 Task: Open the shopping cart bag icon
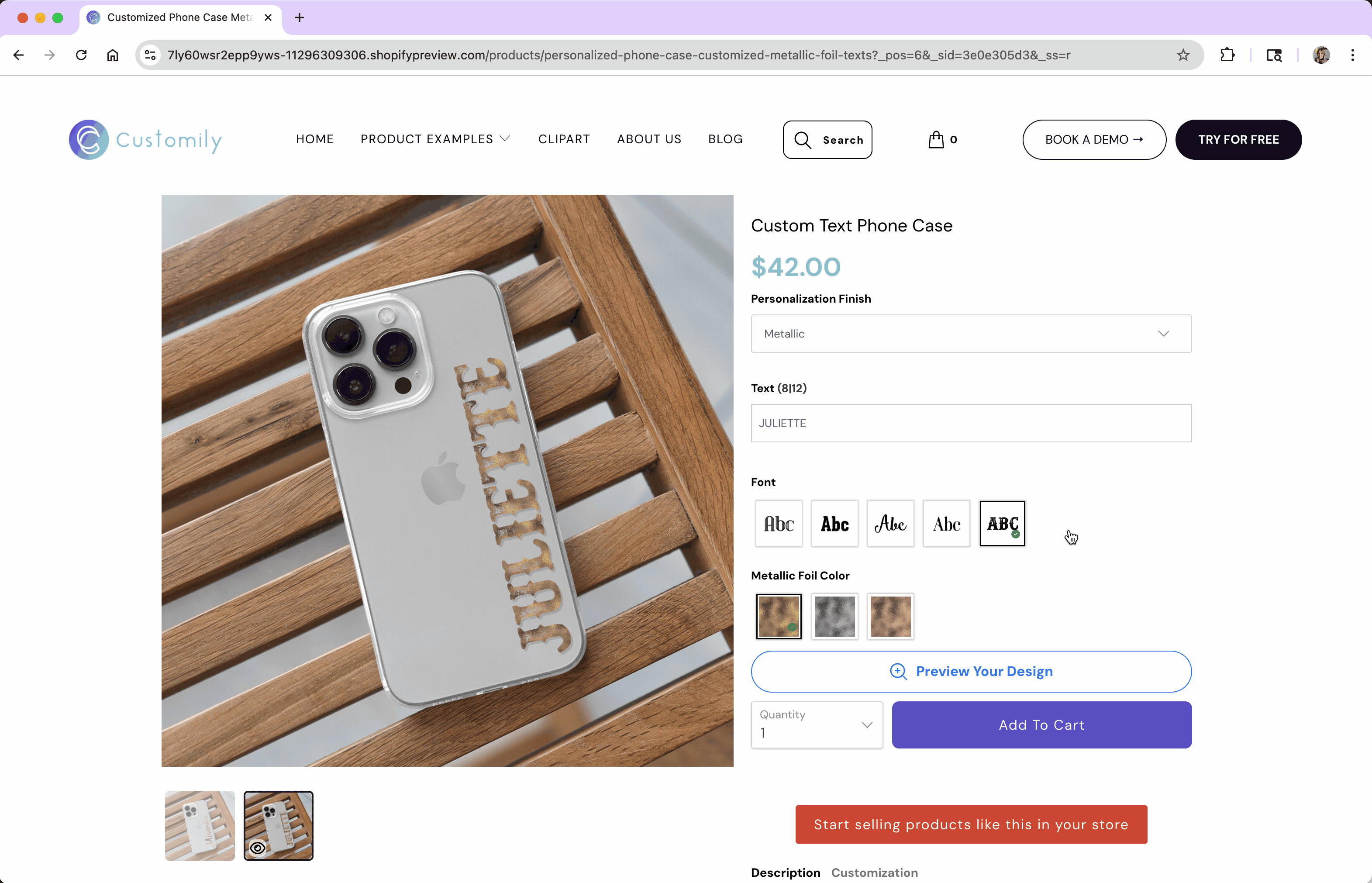click(936, 139)
